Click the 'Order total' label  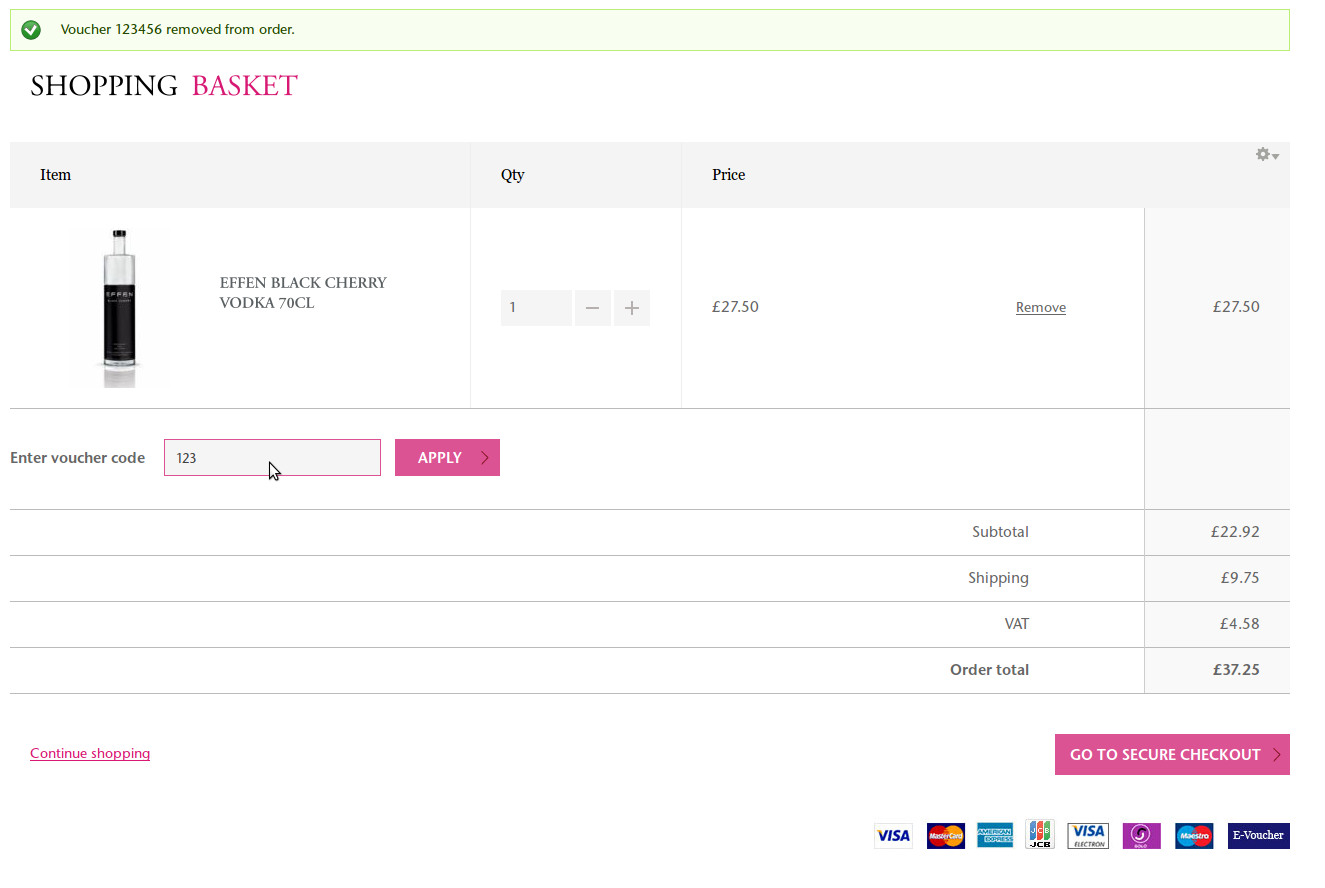[989, 670]
